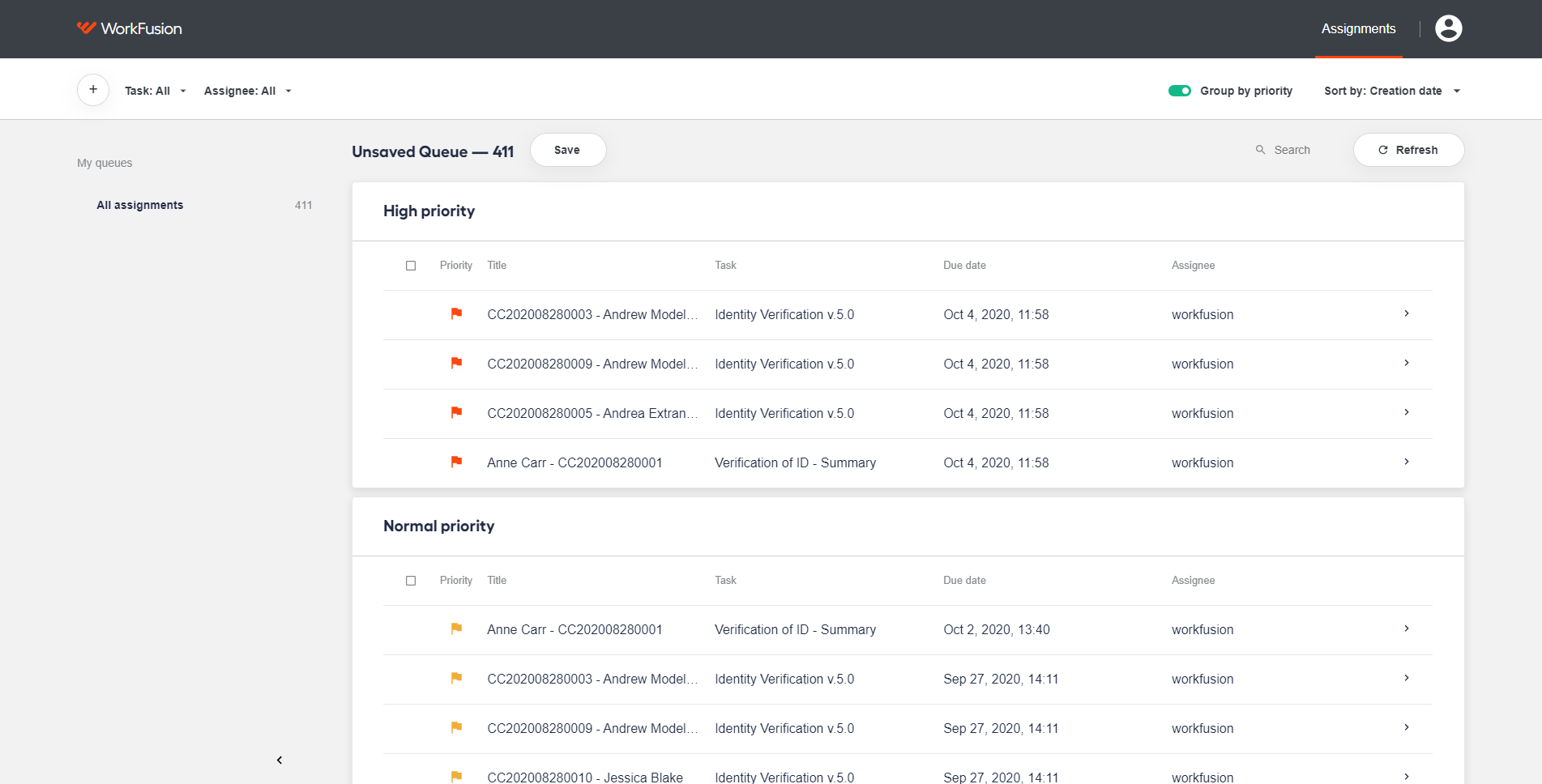Image resolution: width=1542 pixels, height=784 pixels.
Task: Click the WorkFusion logo
Action: click(x=130, y=28)
